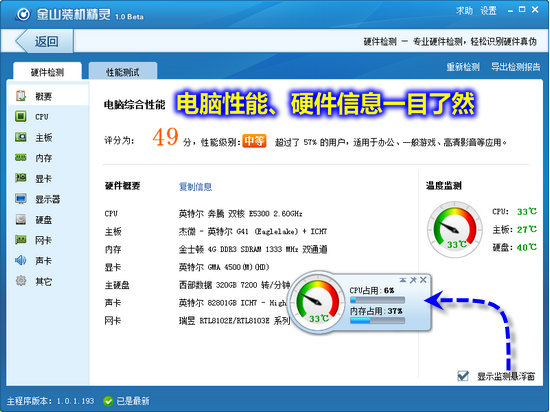The height and width of the screenshot is (412, 550).
Task: Click the 中等 performance level badge
Action: tap(254, 141)
